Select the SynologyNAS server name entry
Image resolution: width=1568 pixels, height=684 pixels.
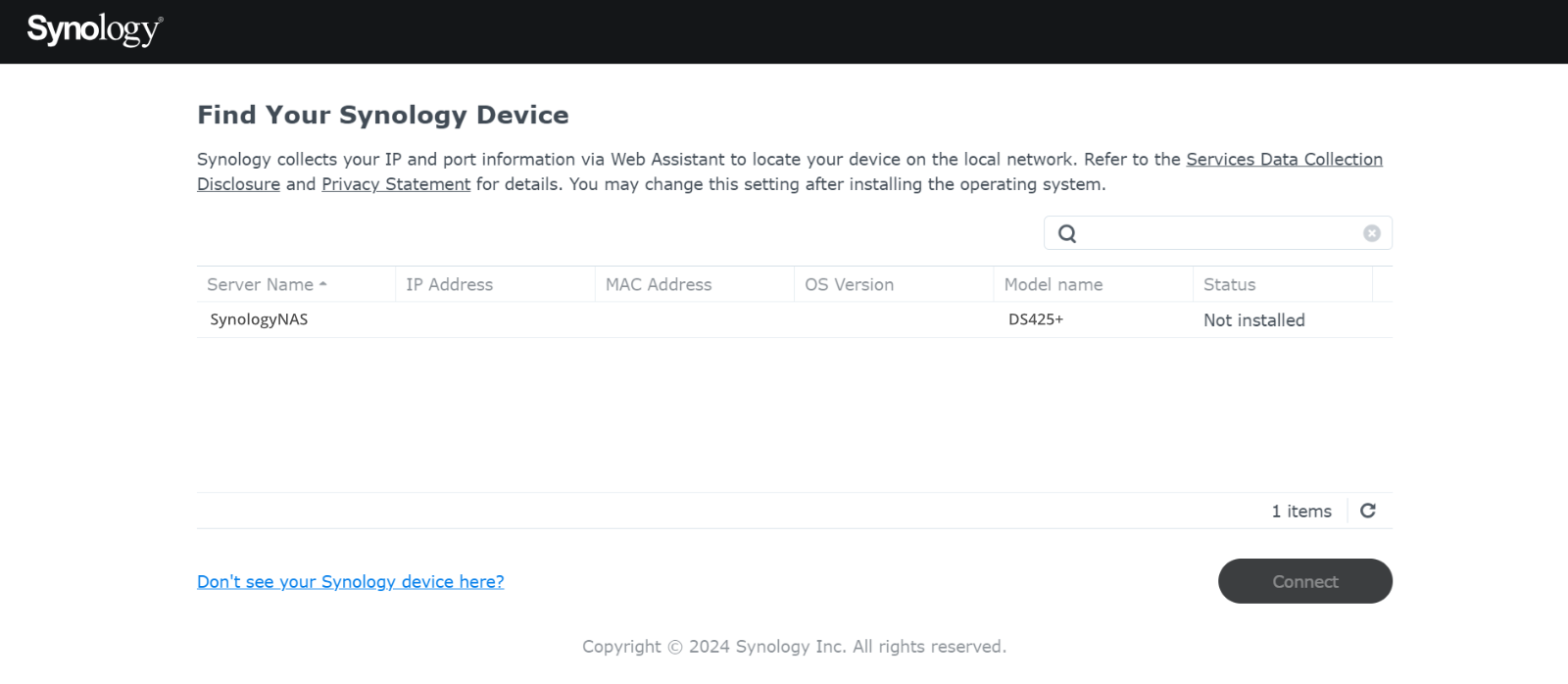coord(259,319)
